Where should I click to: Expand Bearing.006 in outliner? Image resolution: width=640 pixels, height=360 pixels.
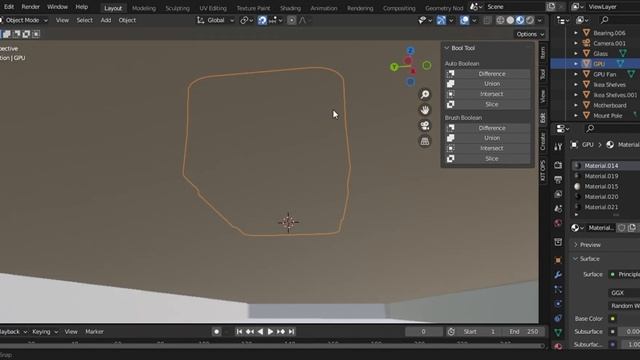tap(576, 33)
